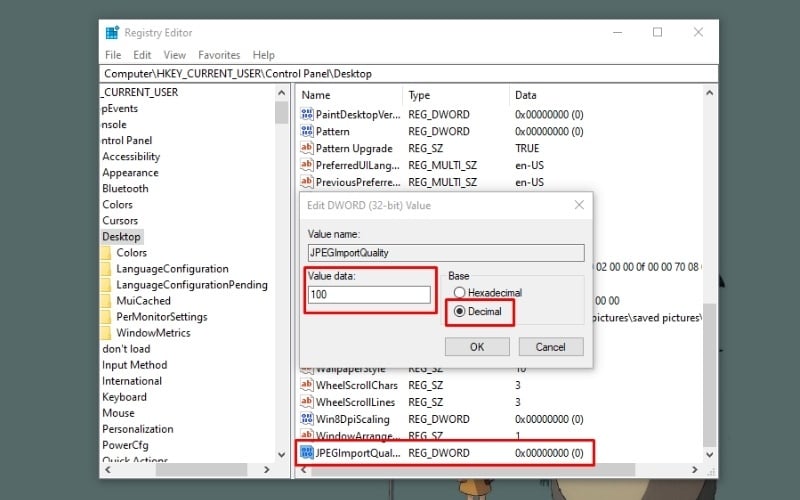Click the Pattern DWORD value icon
Viewport: 800px width, 500px height.
tap(307, 131)
